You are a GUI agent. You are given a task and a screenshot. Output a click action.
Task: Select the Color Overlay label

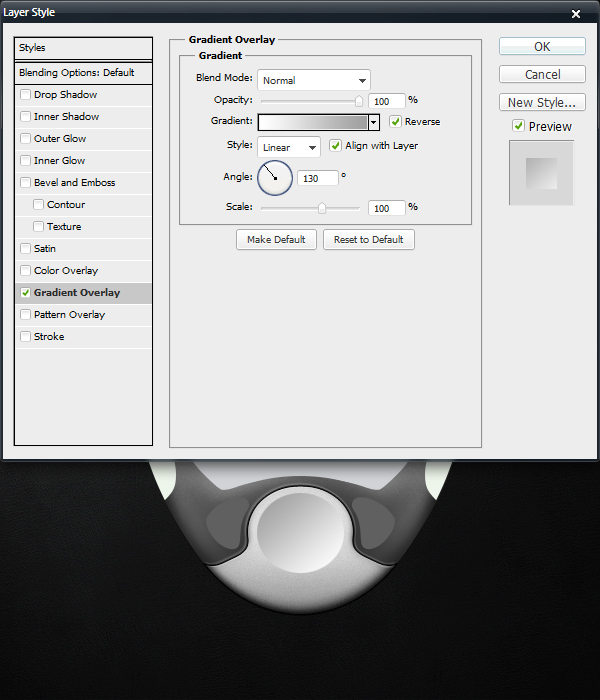click(x=66, y=271)
